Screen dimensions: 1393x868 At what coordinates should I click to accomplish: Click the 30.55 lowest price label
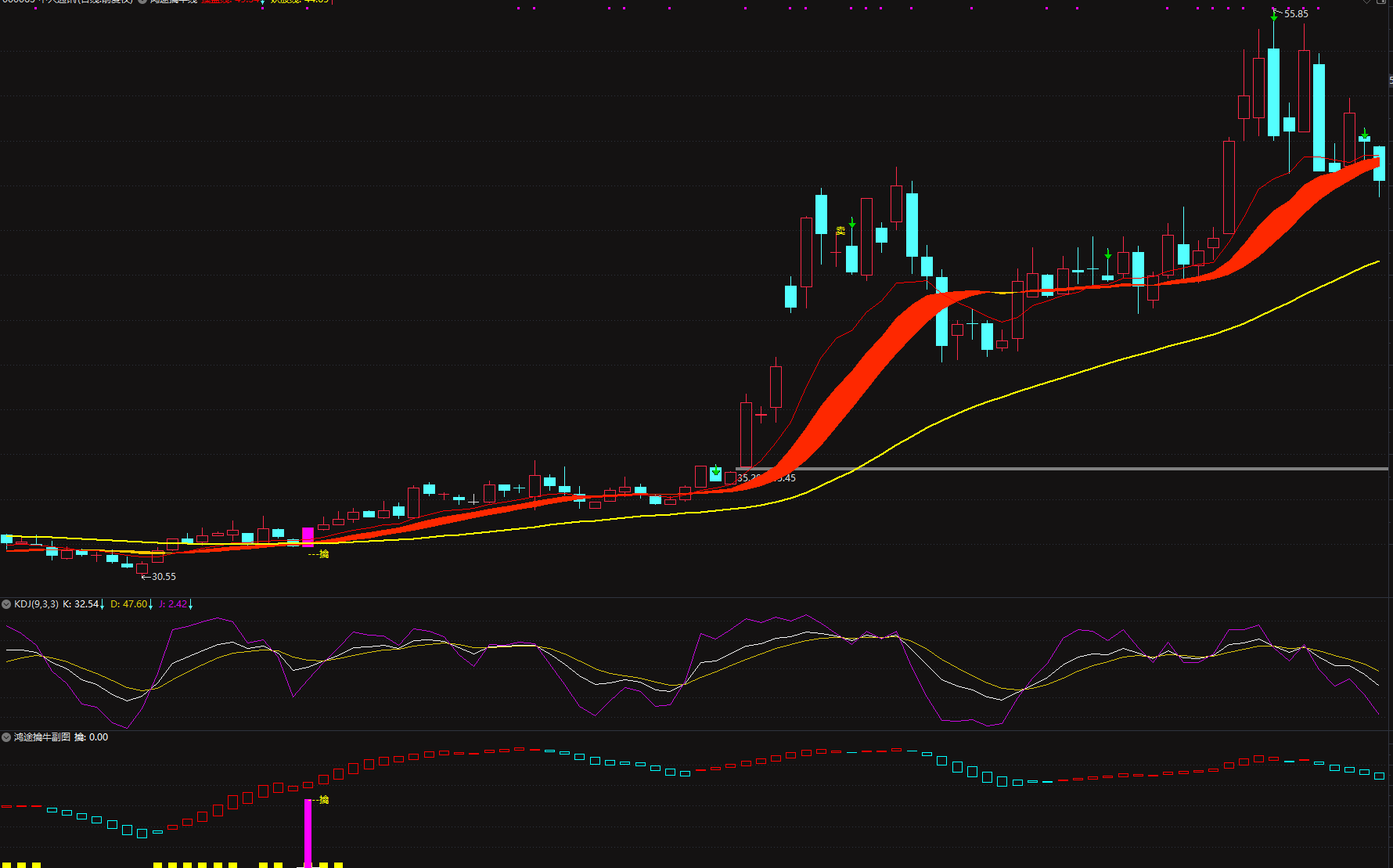[164, 577]
